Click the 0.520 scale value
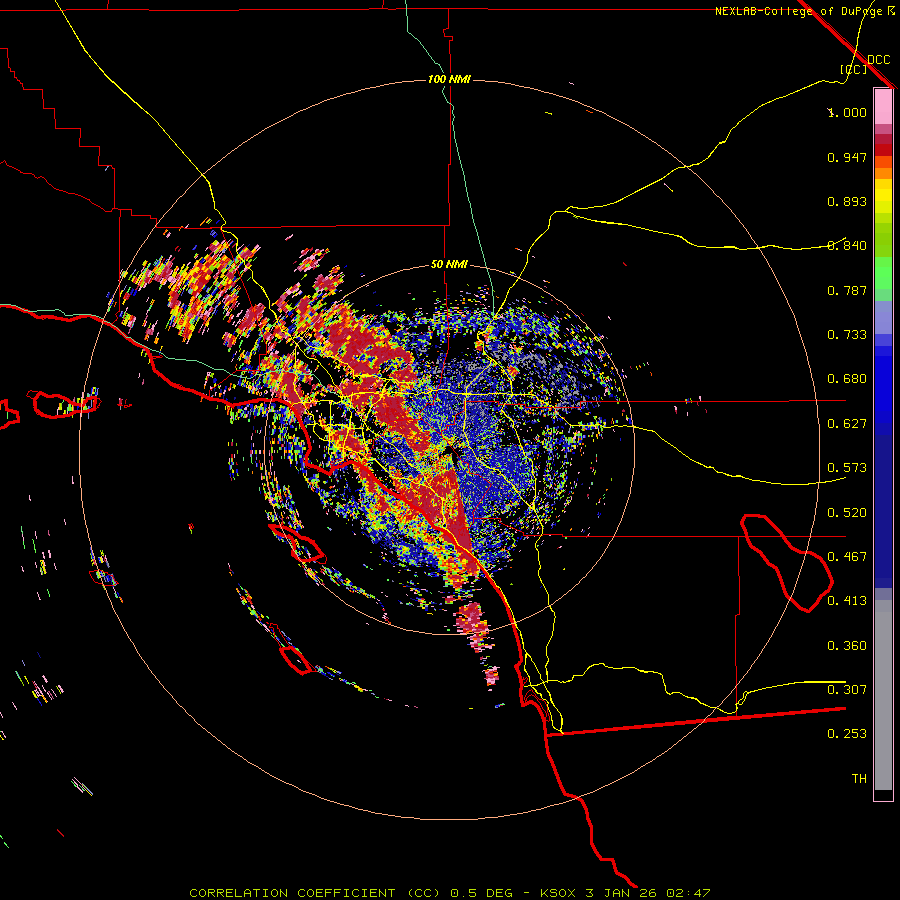900x900 pixels. pyautogui.click(x=847, y=513)
